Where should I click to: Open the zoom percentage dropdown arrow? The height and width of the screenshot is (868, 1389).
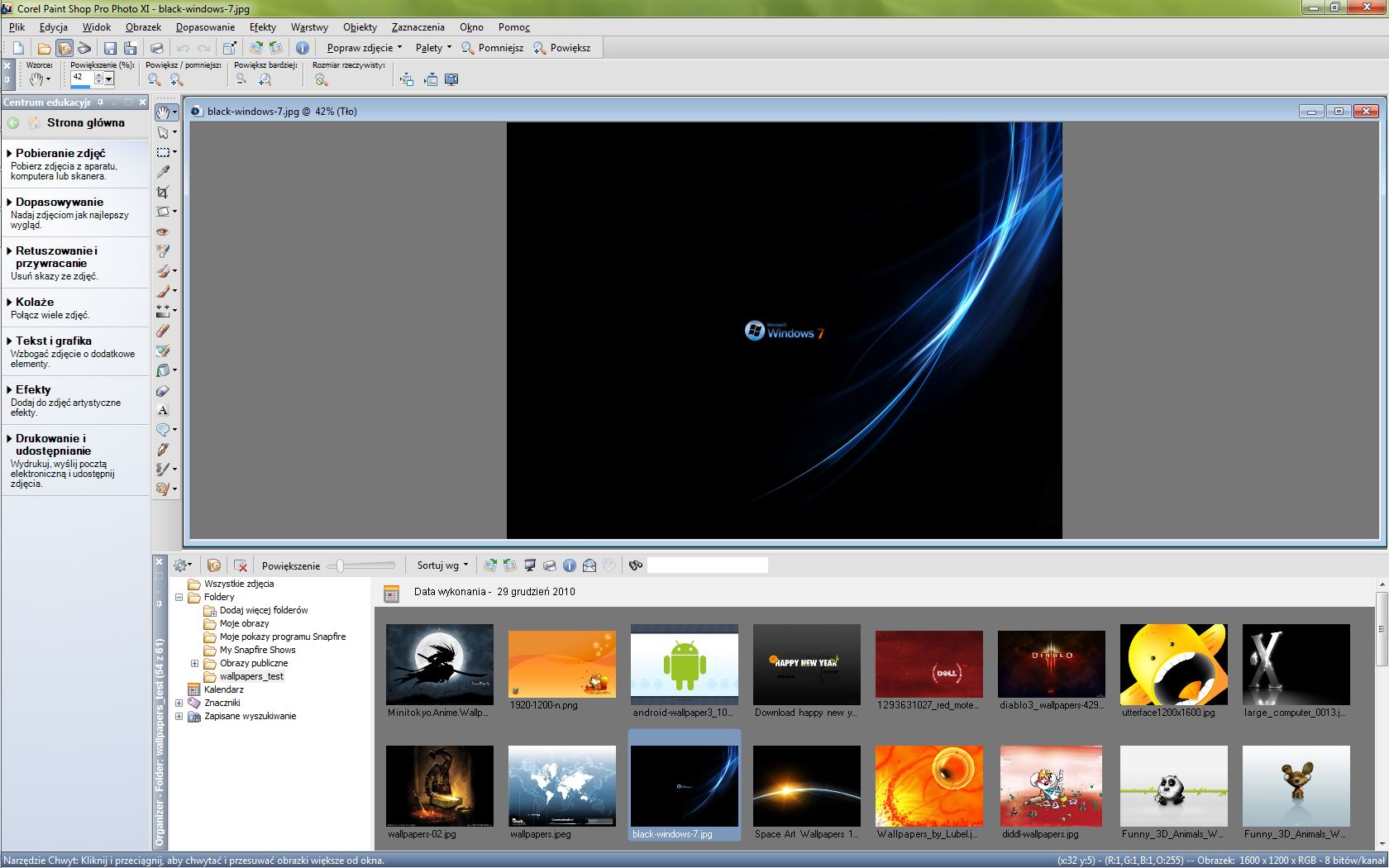click(108, 79)
